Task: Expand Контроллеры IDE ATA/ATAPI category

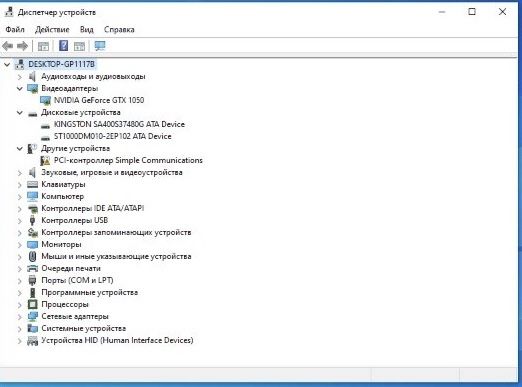Action: 19,209
